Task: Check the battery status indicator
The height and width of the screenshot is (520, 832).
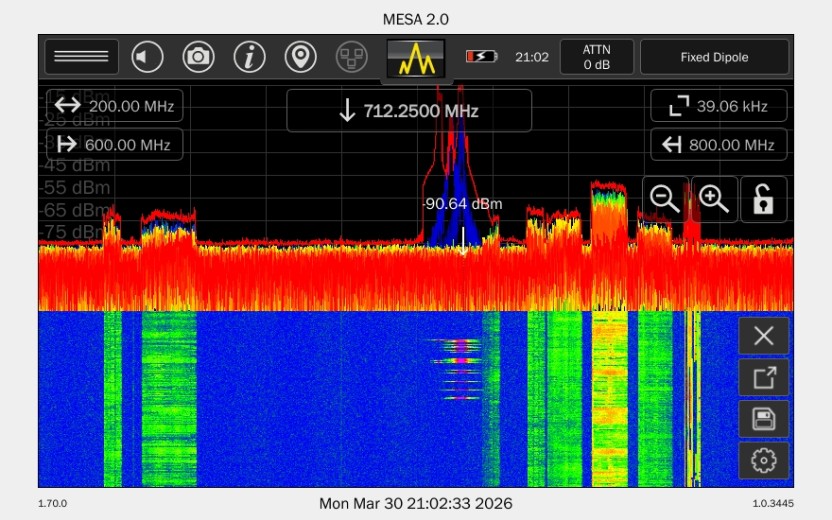Action: [481, 57]
